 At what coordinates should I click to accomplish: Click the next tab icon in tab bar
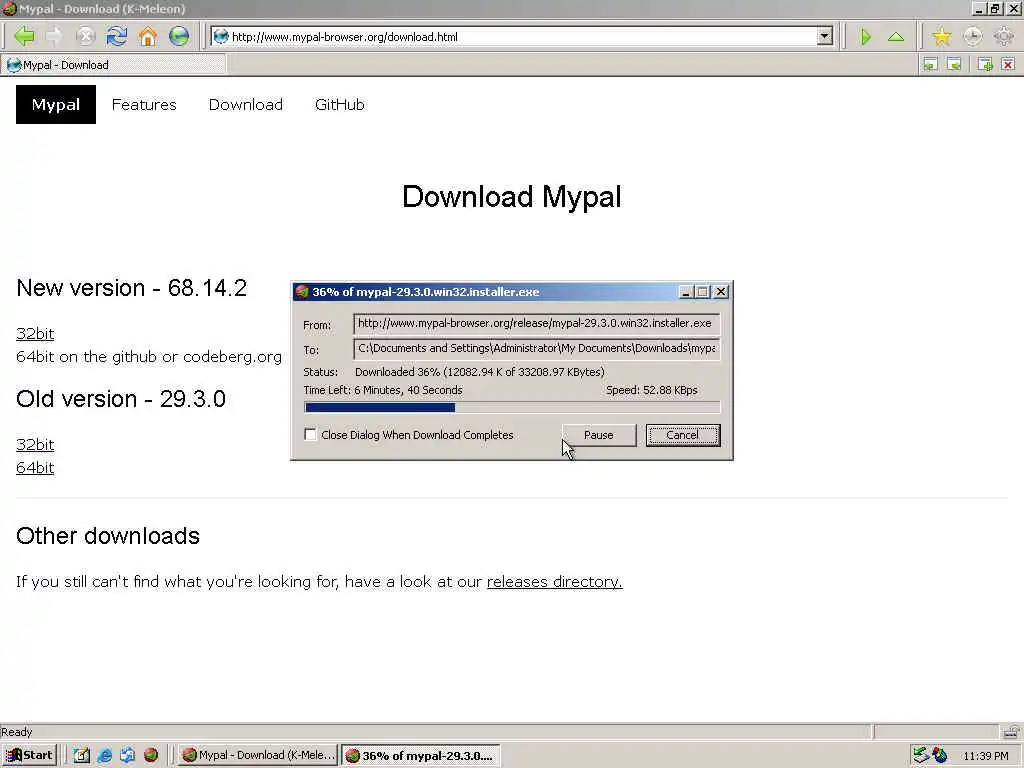pos(954,64)
